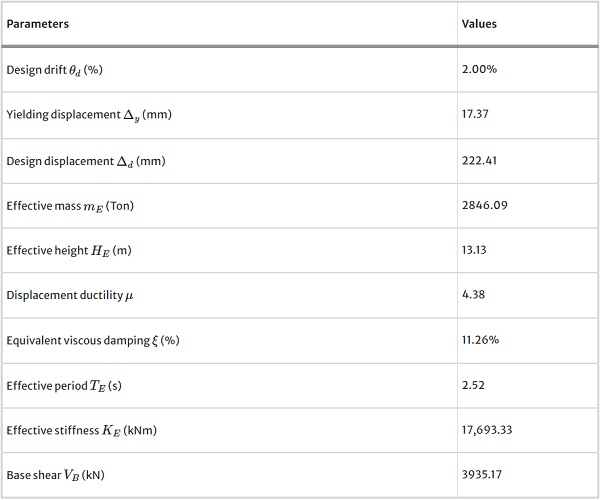Select the 2.52 effective period value

pyautogui.click(x=472, y=385)
